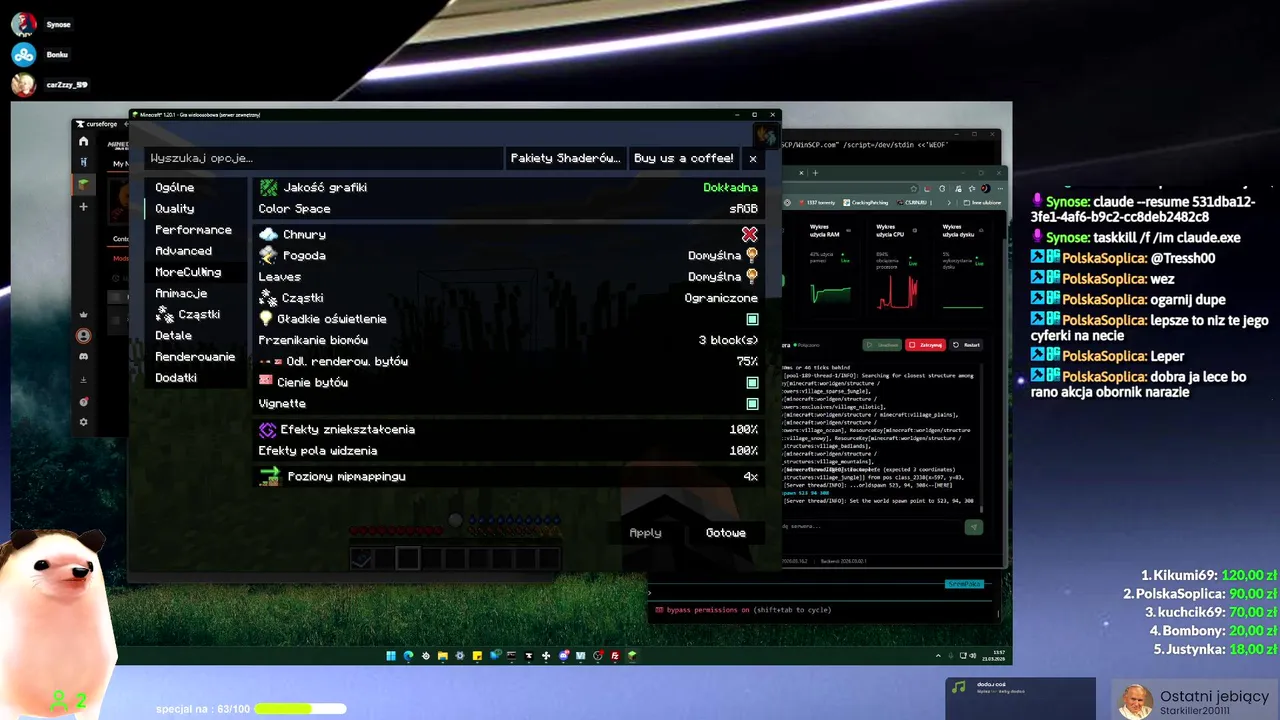Screen dimensions: 1280x720
Task: Open File Explorer from the taskbar
Action: [x=443, y=656]
